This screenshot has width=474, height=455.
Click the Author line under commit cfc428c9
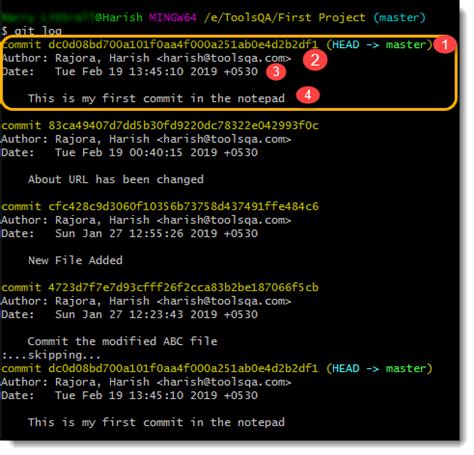[x=146, y=220]
